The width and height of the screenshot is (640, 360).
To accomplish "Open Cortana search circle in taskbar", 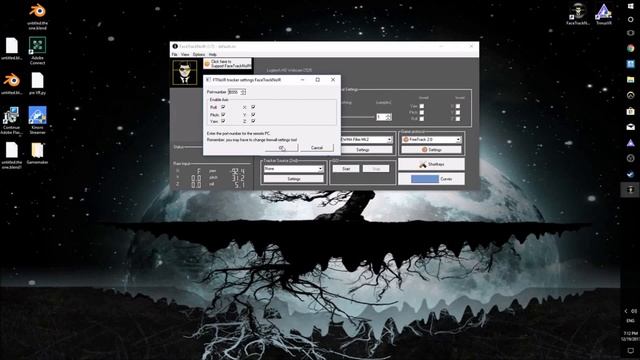I will tap(631, 20).
